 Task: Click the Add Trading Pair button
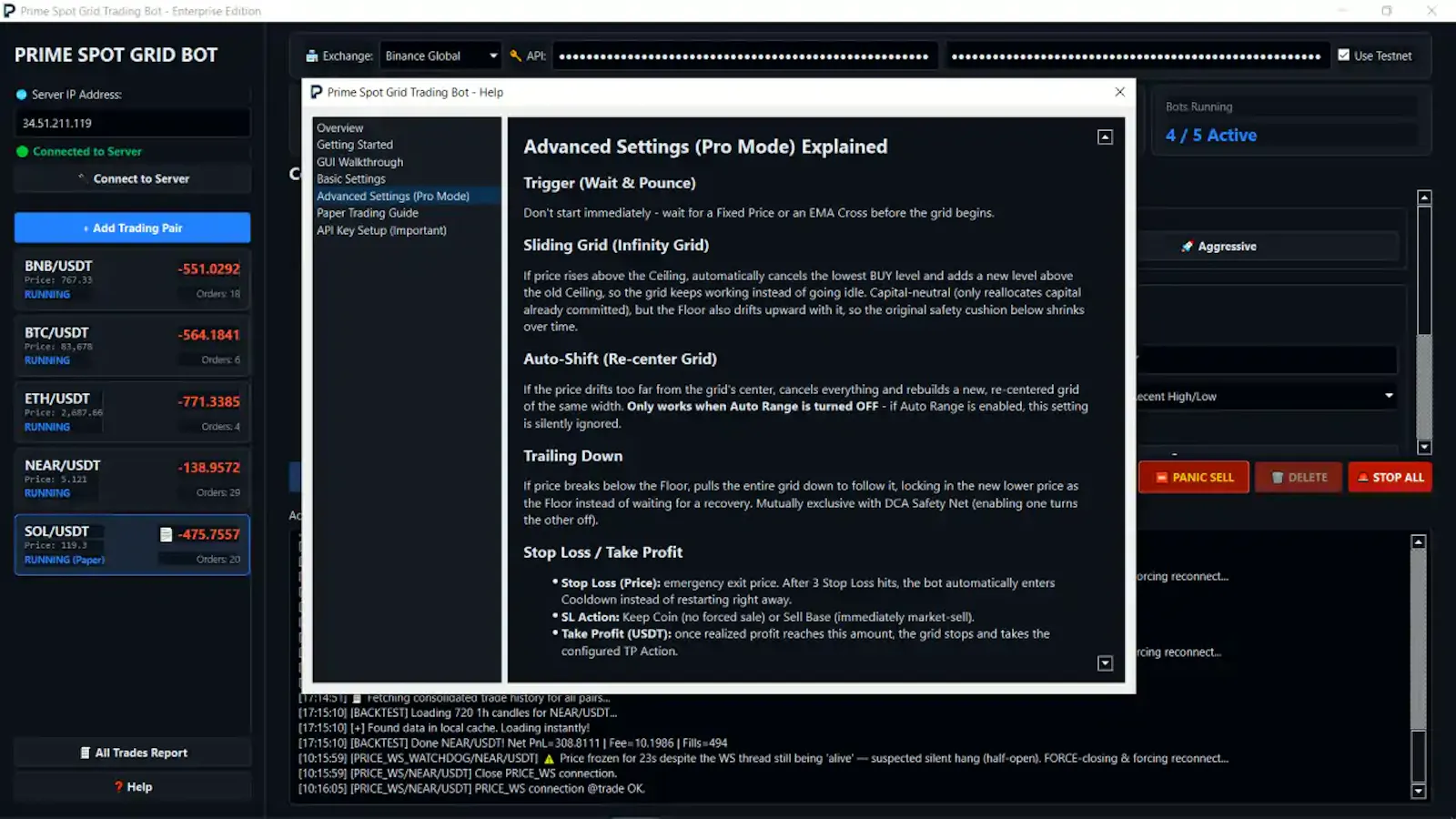coord(132,227)
